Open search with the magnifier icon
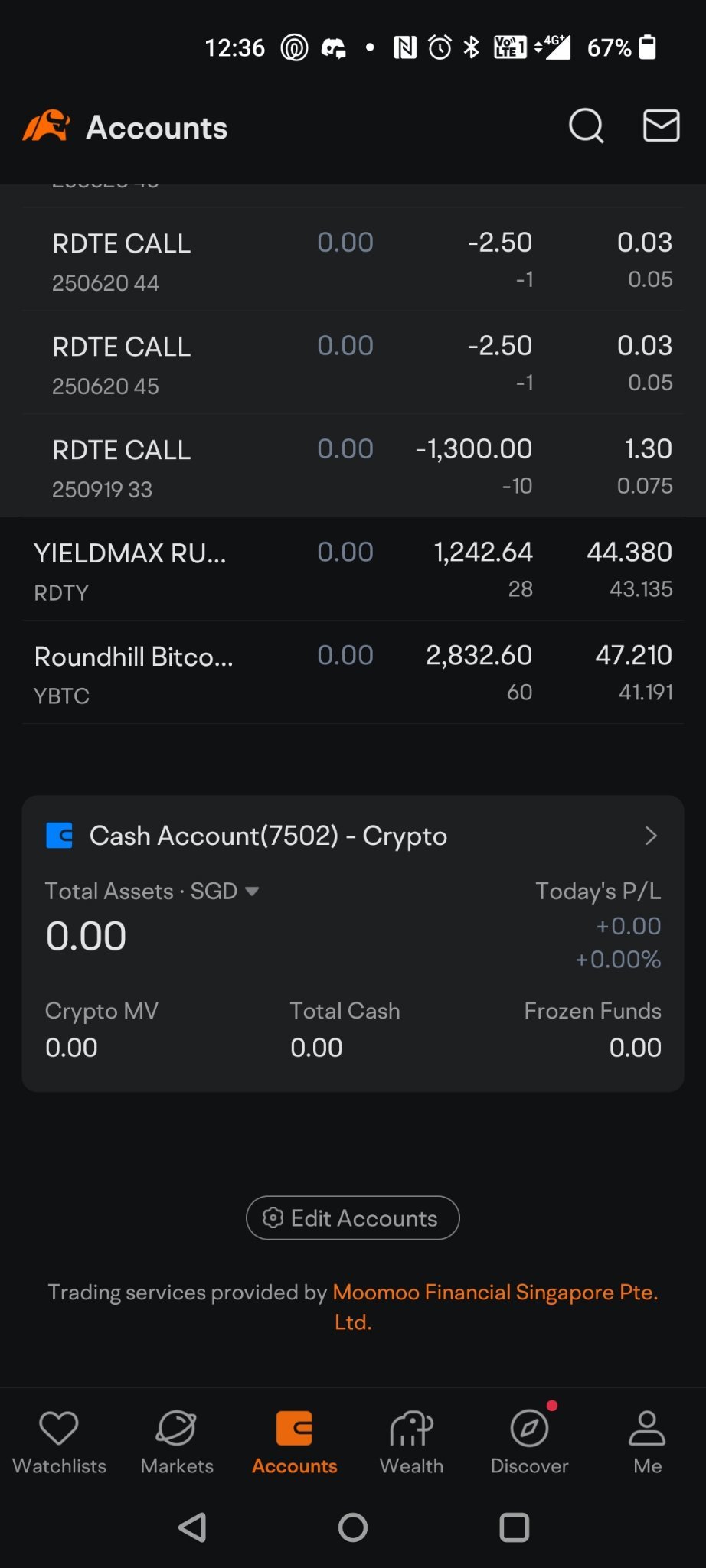This screenshot has height=1568, width=706. coord(587,126)
